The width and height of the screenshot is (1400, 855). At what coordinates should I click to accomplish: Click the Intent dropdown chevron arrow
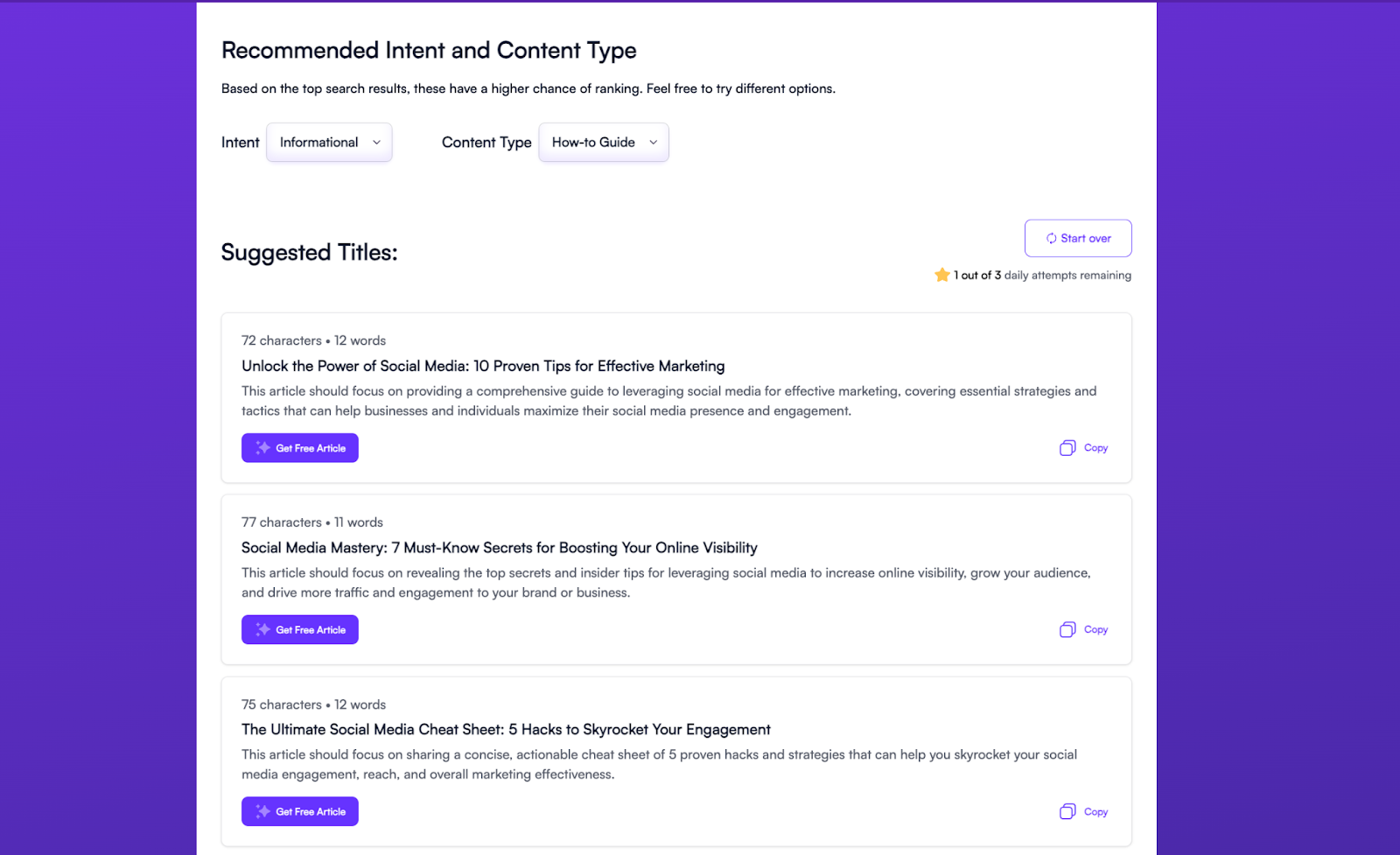(376, 143)
